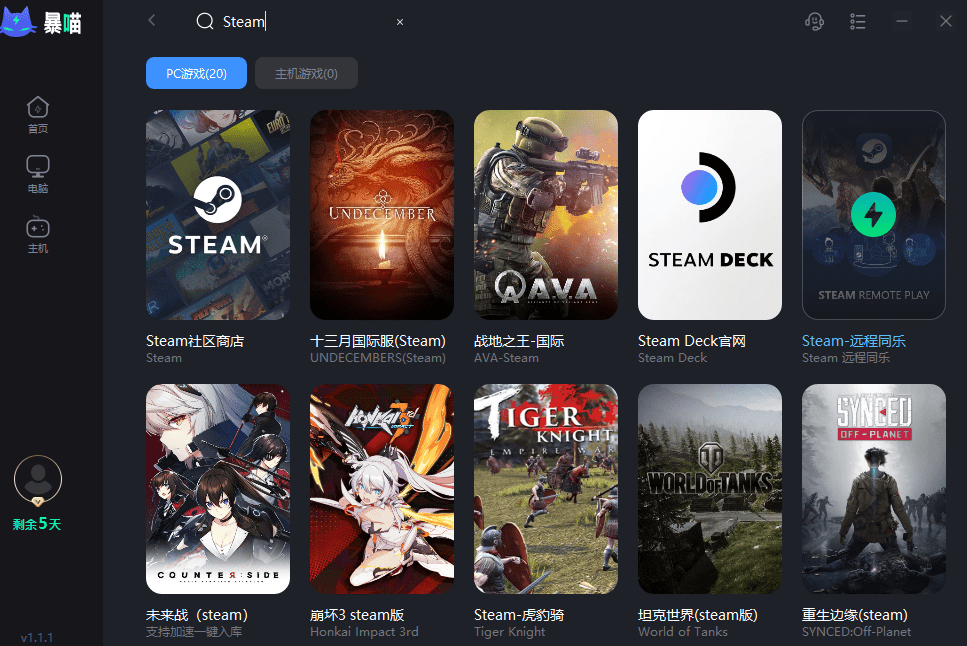Image resolution: width=967 pixels, height=646 pixels.
Task: Select the 电脑 PC icon in sidebar
Action: [x=38, y=174]
